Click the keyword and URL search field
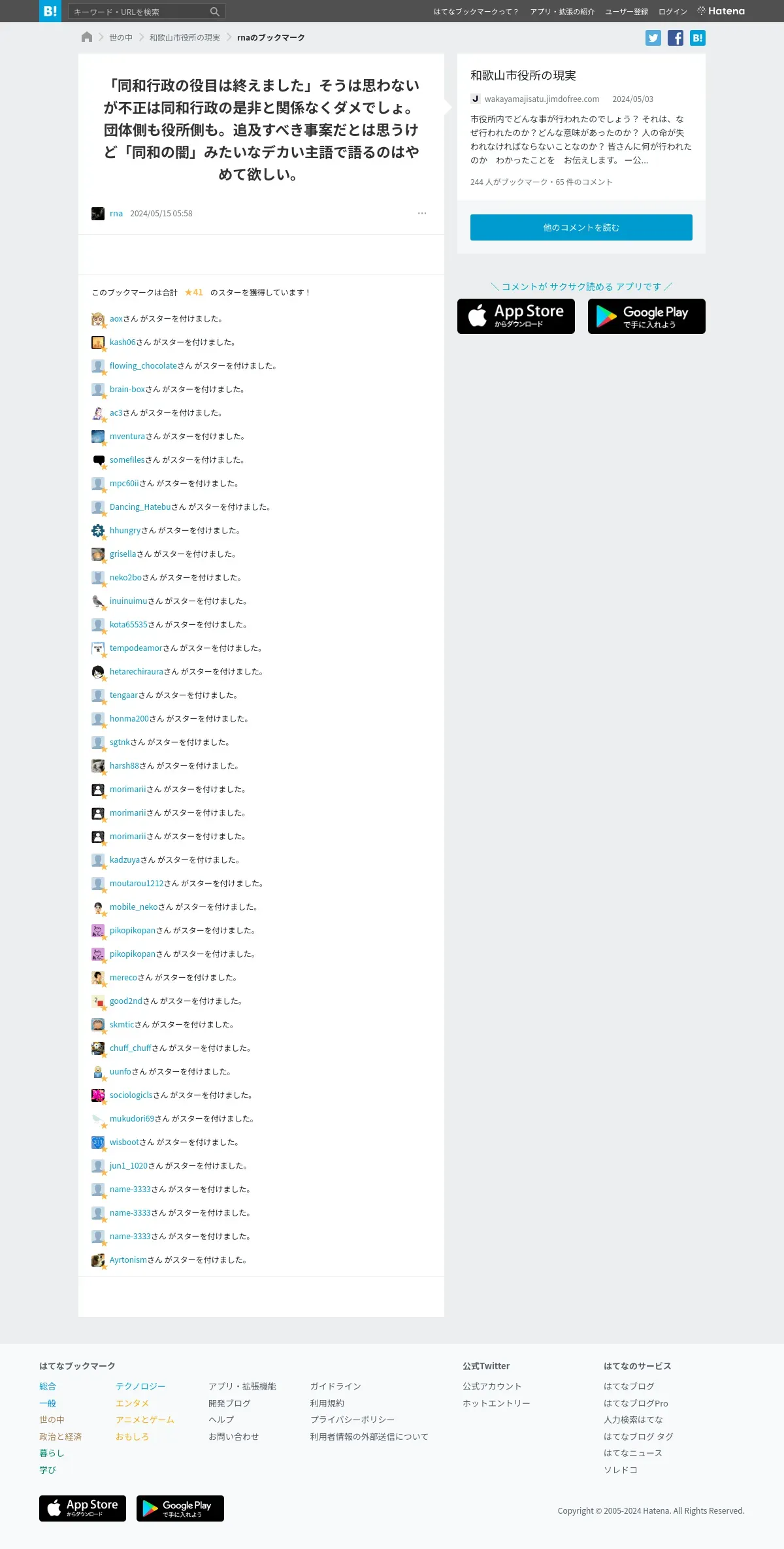Screen dimensions: 784x1549 click(x=139, y=12)
